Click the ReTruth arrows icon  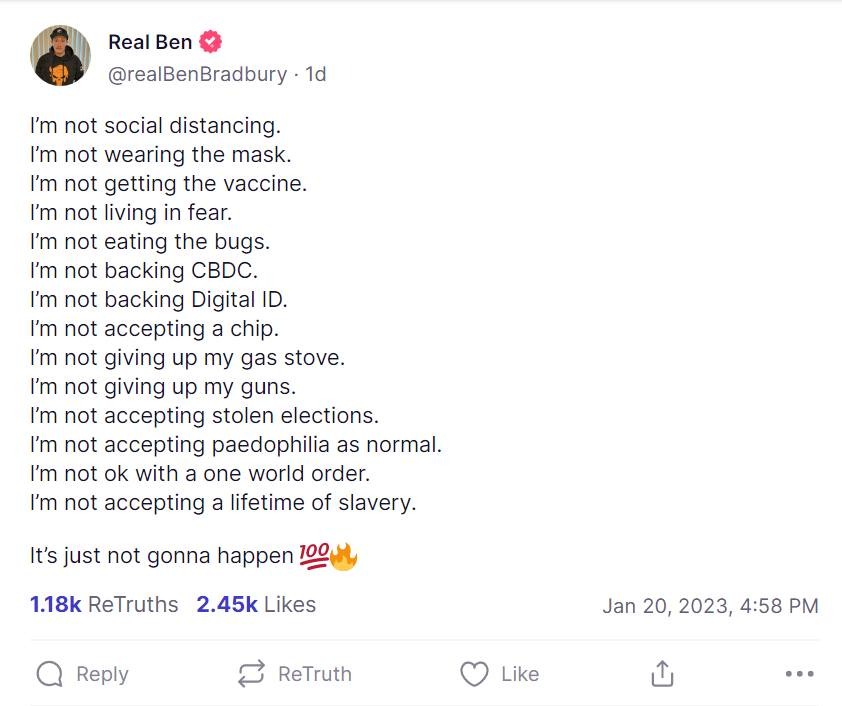point(251,674)
